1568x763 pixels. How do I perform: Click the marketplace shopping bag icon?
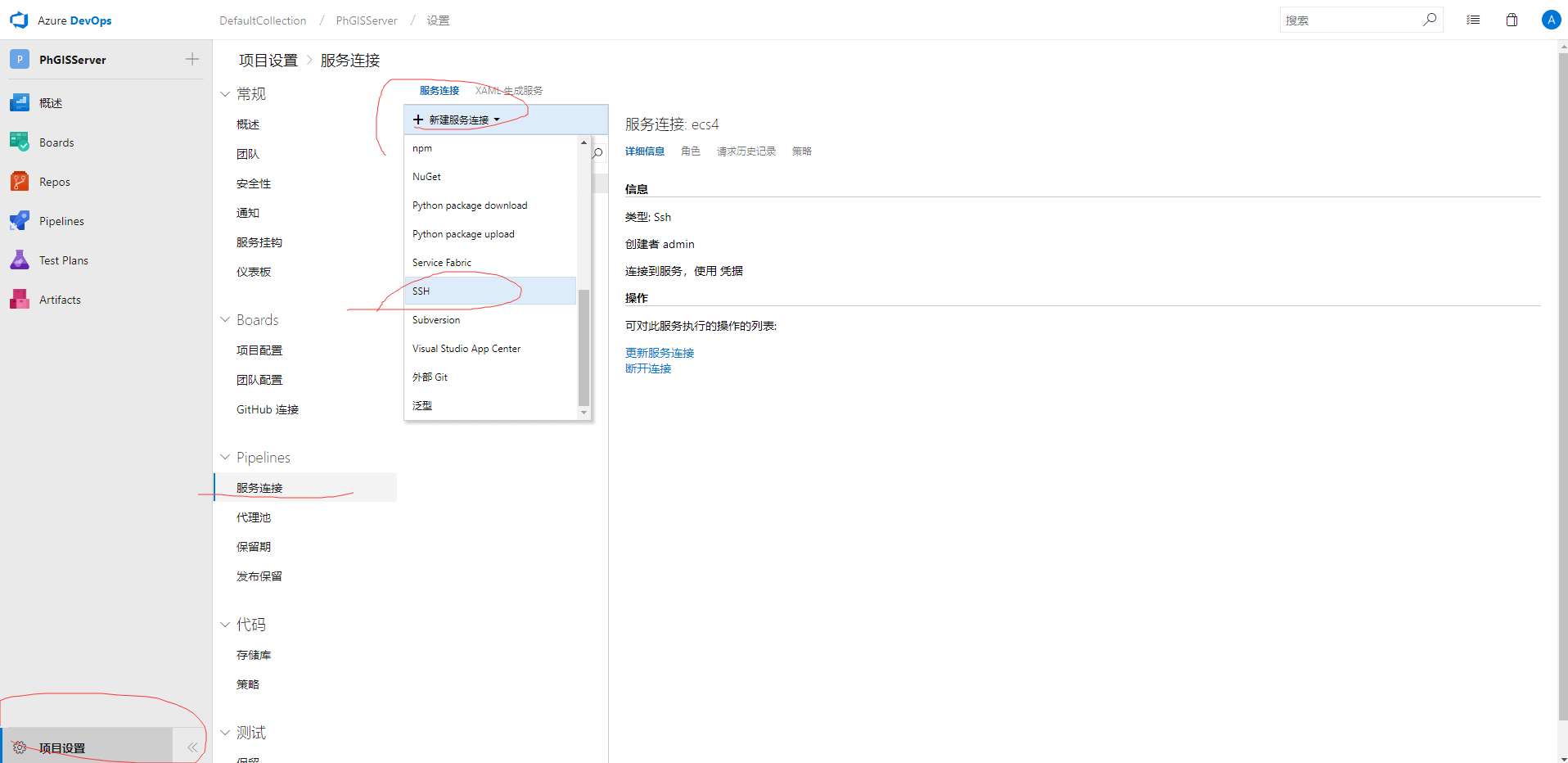[x=1512, y=20]
